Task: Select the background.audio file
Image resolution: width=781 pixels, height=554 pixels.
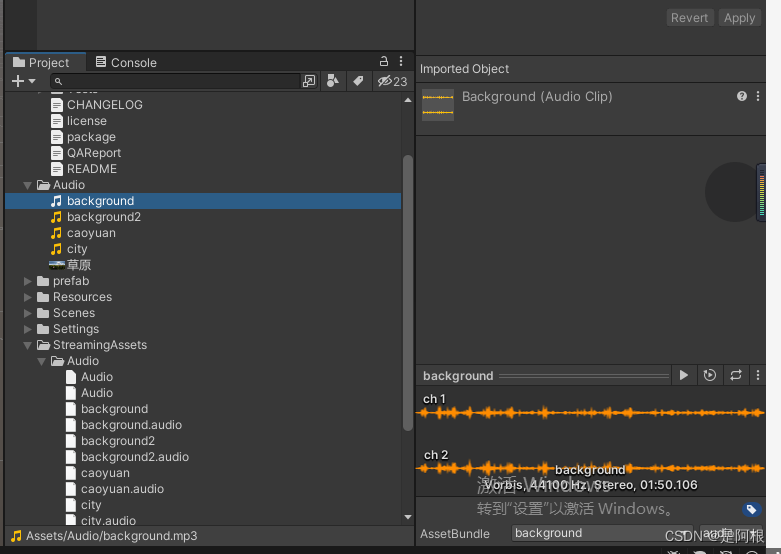Action: pos(131,424)
